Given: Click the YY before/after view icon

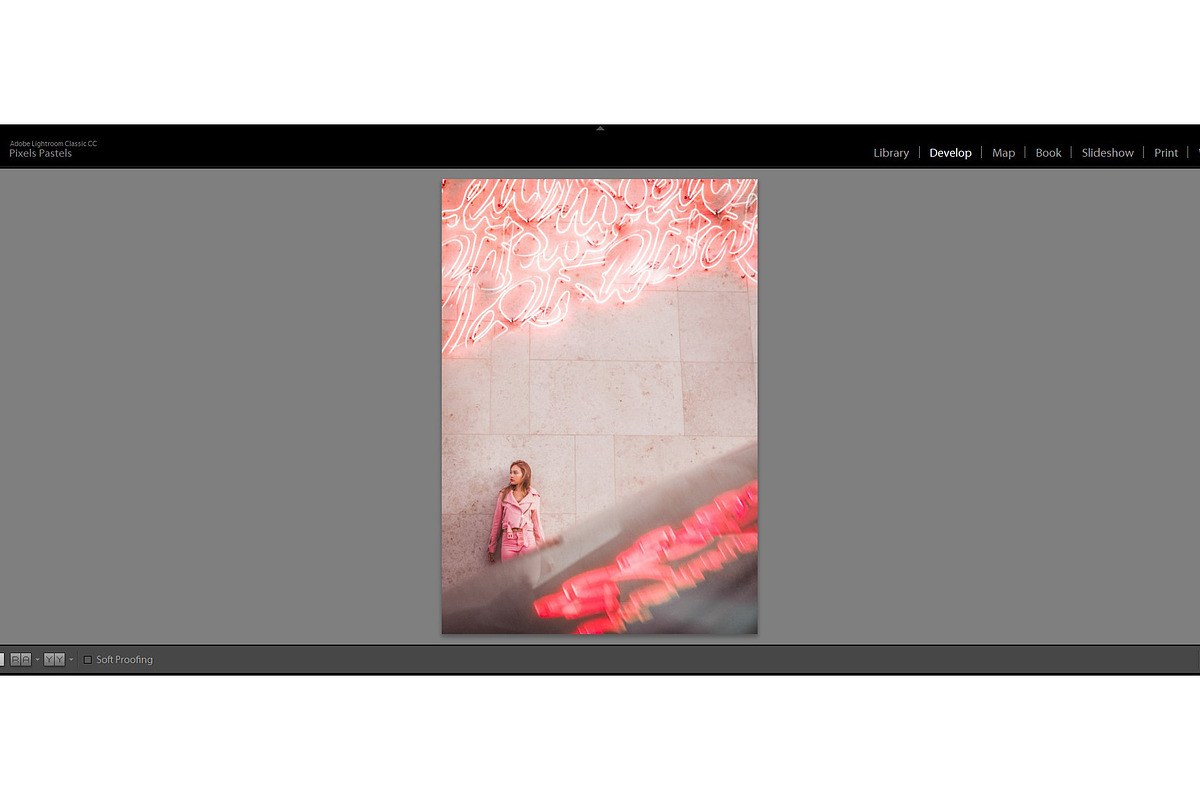Looking at the screenshot, I should (55, 660).
